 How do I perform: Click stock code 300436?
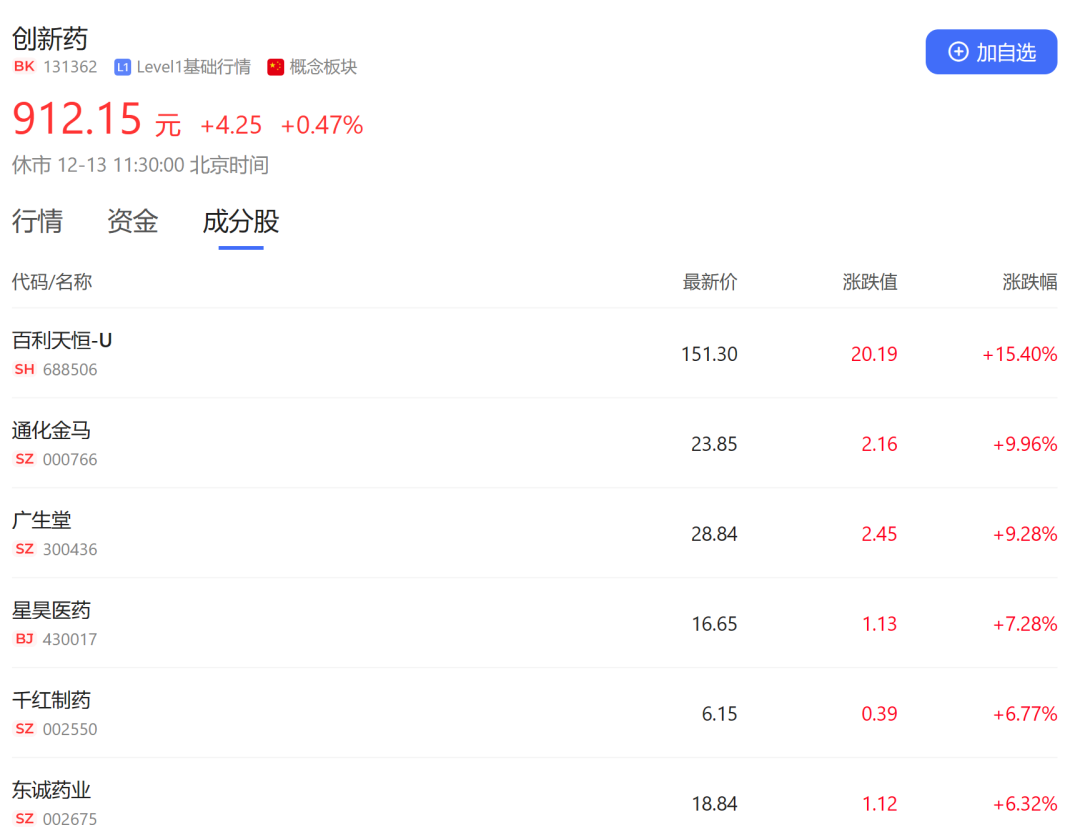point(70,549)
